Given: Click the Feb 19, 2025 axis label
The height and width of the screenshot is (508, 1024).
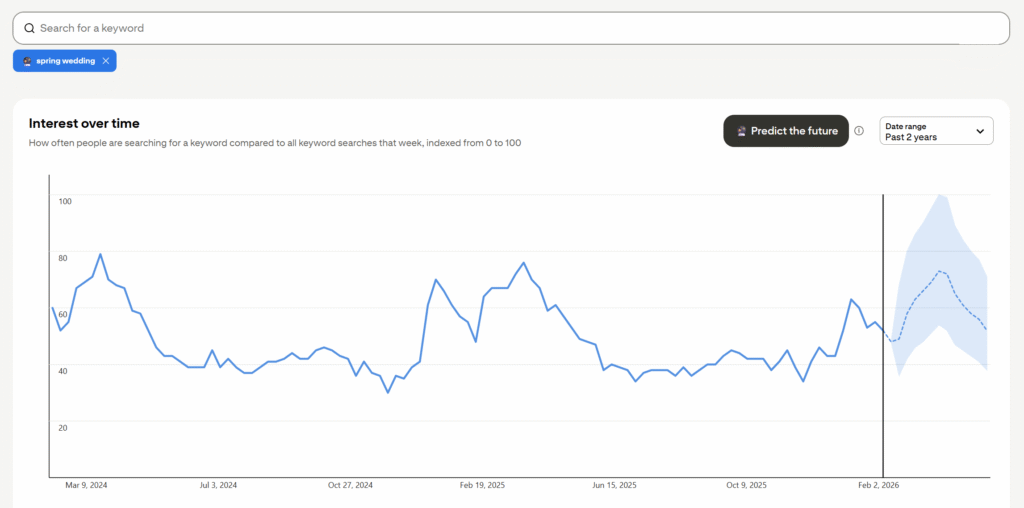Looking at the screenshot, I should [482, 485].
